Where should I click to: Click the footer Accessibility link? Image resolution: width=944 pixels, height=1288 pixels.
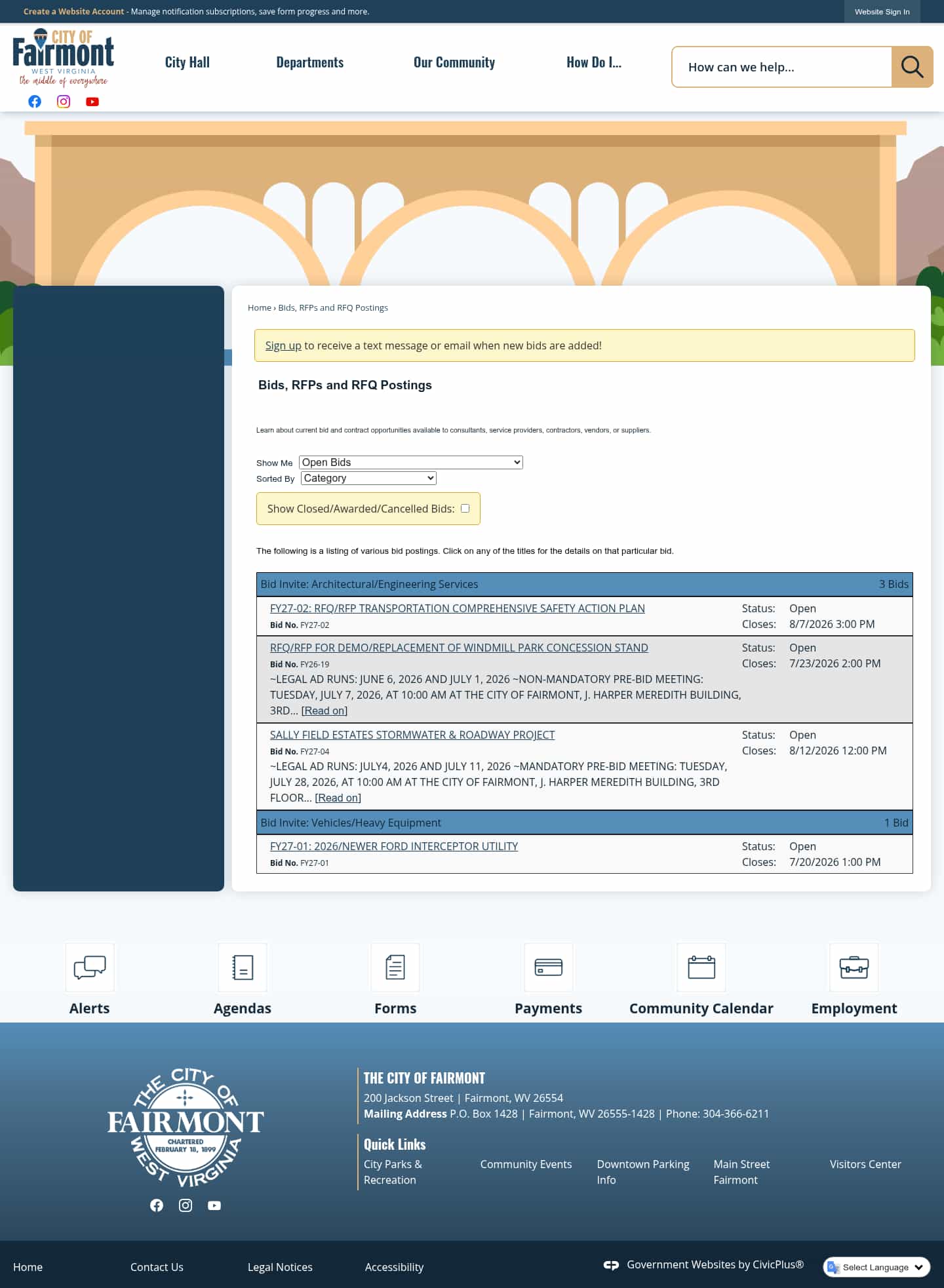coord(394,1267)
